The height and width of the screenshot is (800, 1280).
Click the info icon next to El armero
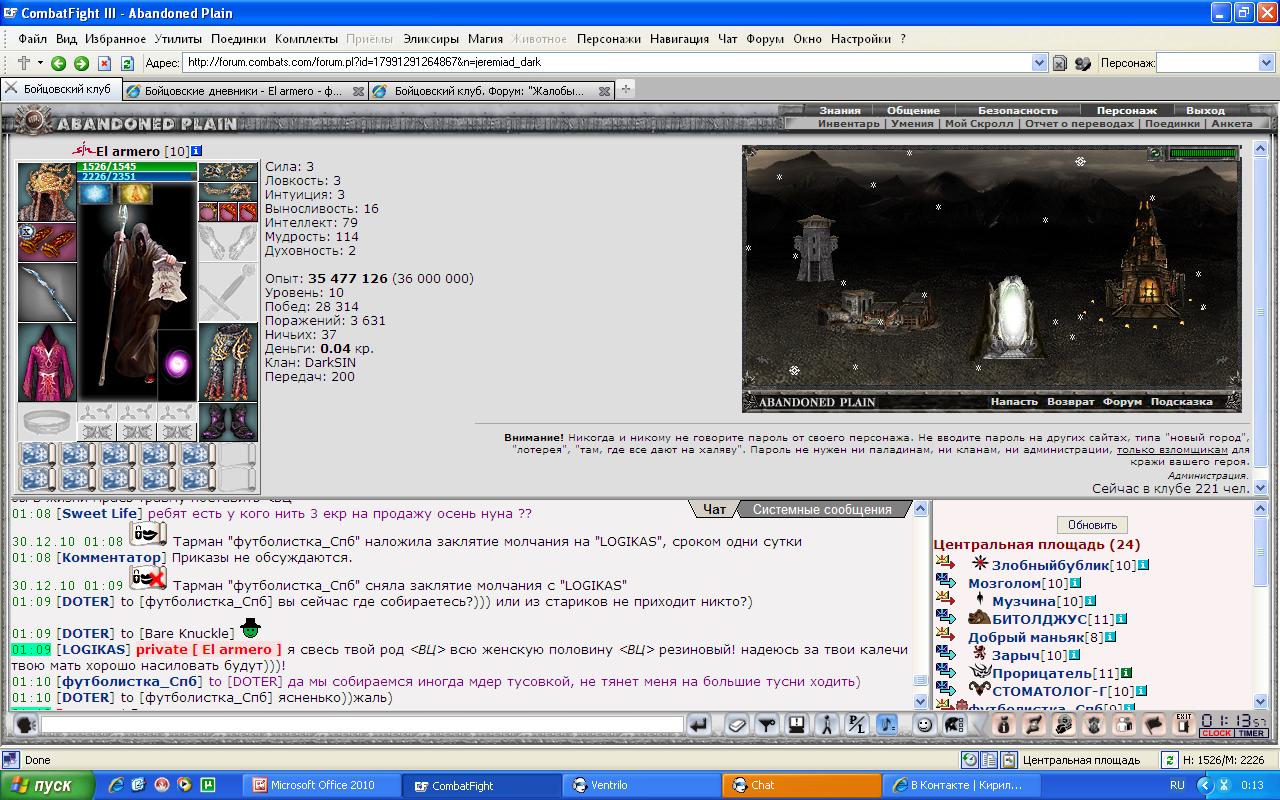pyautogui.click(x=196, y=151)
